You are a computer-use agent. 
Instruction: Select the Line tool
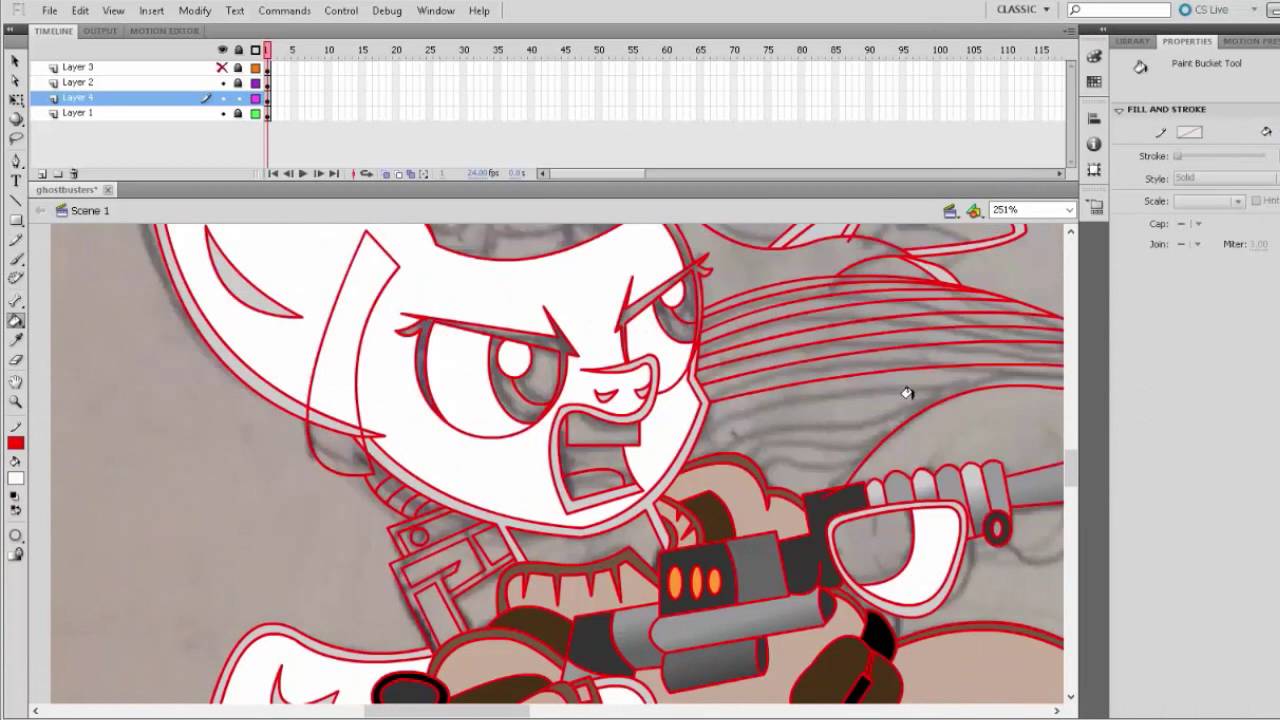point(15,200)
